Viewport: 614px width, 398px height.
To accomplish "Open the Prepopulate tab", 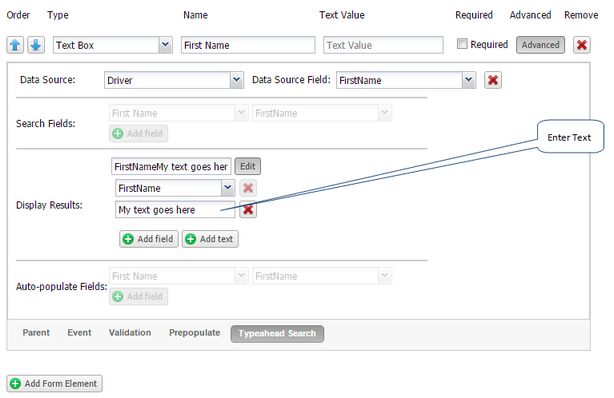I will (195, 333).
